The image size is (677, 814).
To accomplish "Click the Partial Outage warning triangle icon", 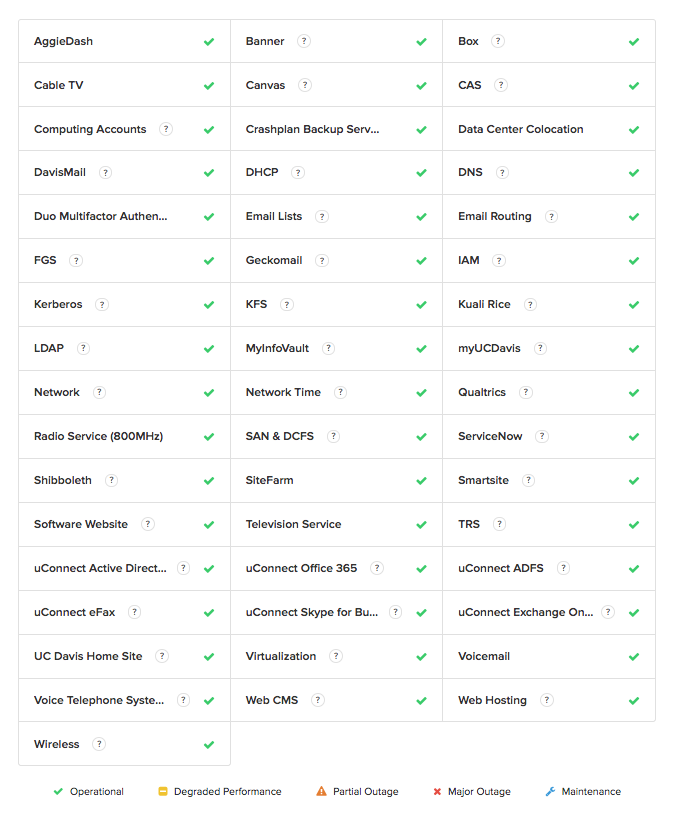I will 322,790.
